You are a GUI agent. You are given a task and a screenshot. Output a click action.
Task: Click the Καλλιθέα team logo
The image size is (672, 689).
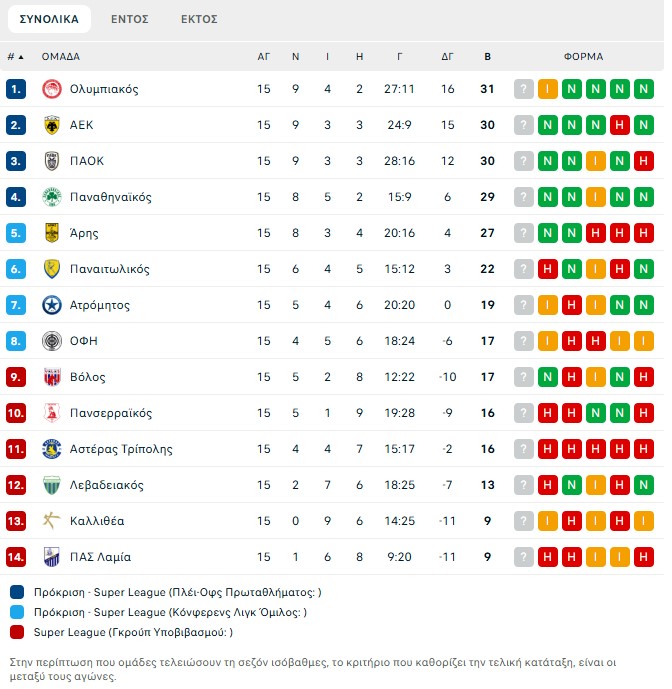click(x=52, y=521)
